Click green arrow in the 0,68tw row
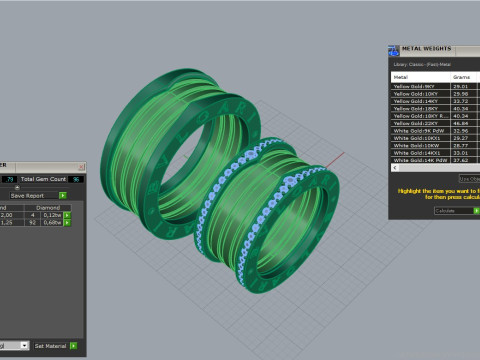Viewport: 480px width, 360px height. pos(67,222)
